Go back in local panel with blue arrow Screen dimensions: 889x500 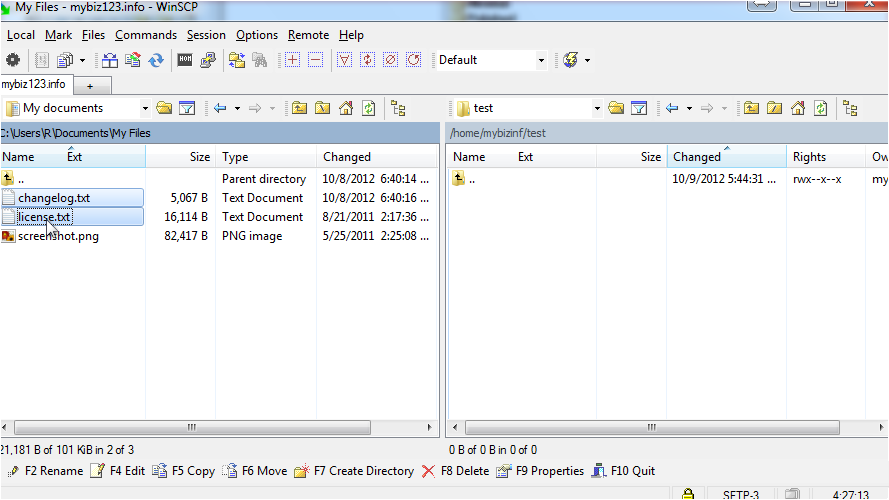(221, 108)
